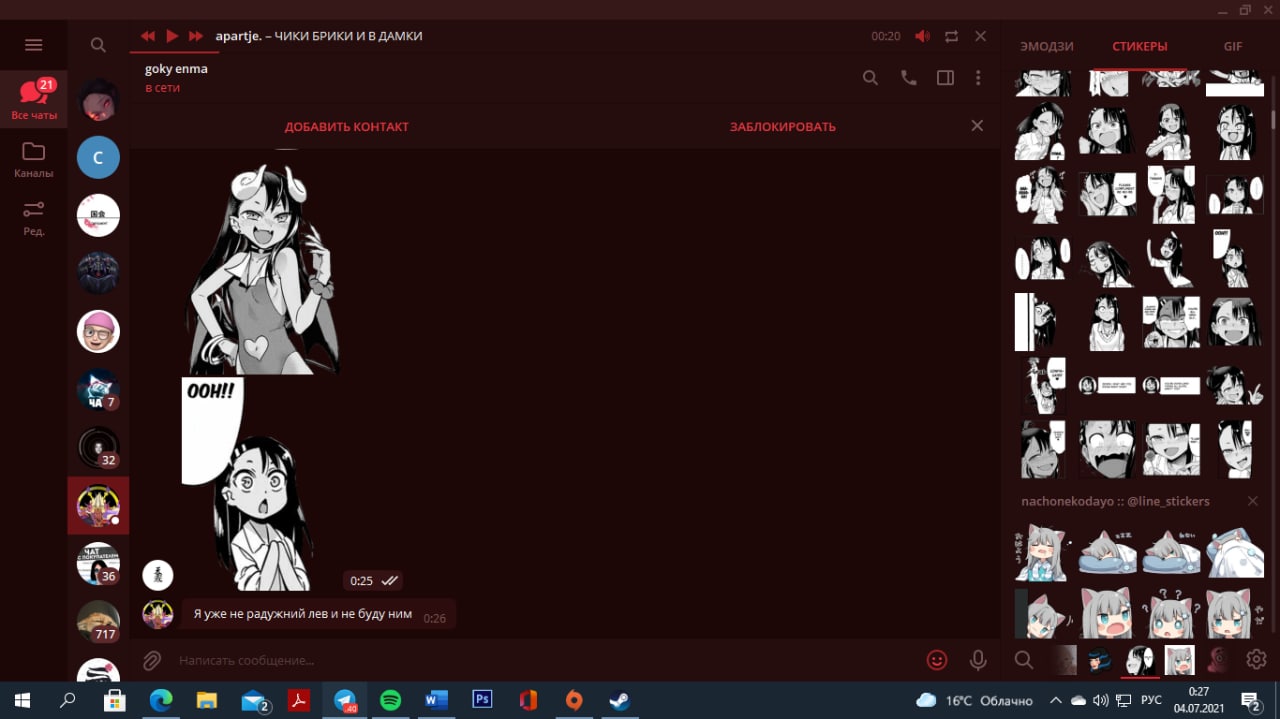Open chat with 36 unread badge
The height and width of the screenshot is (719, 1280).
98,564
